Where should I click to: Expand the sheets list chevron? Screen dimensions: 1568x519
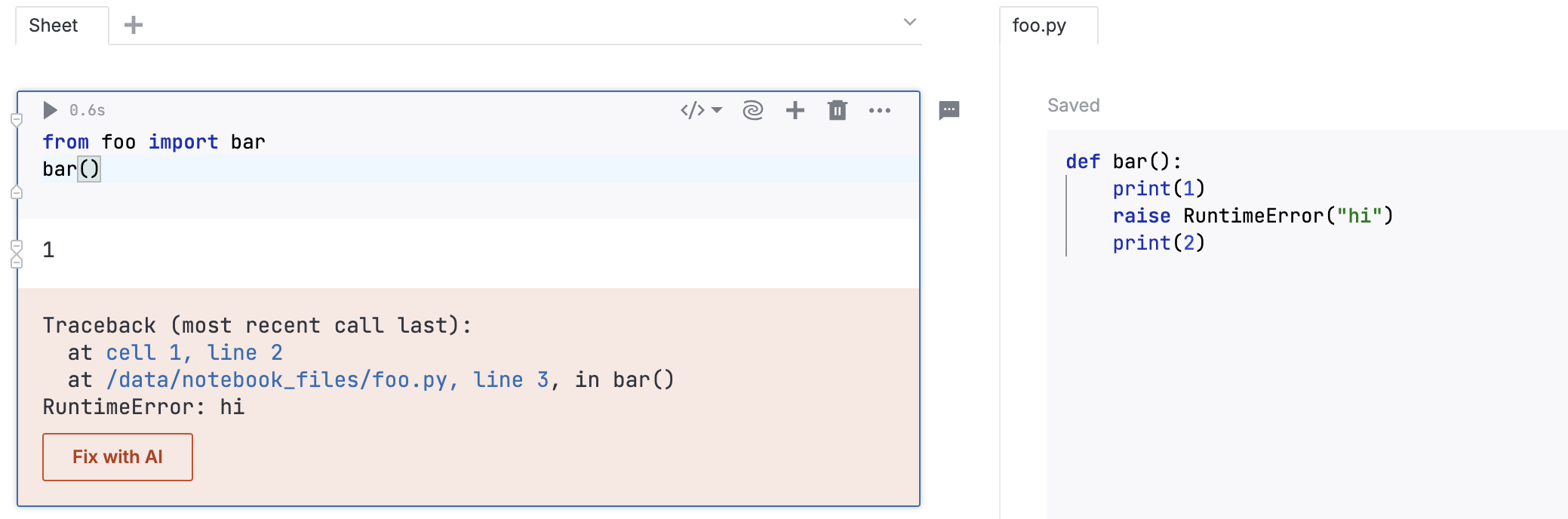point(910,22)
